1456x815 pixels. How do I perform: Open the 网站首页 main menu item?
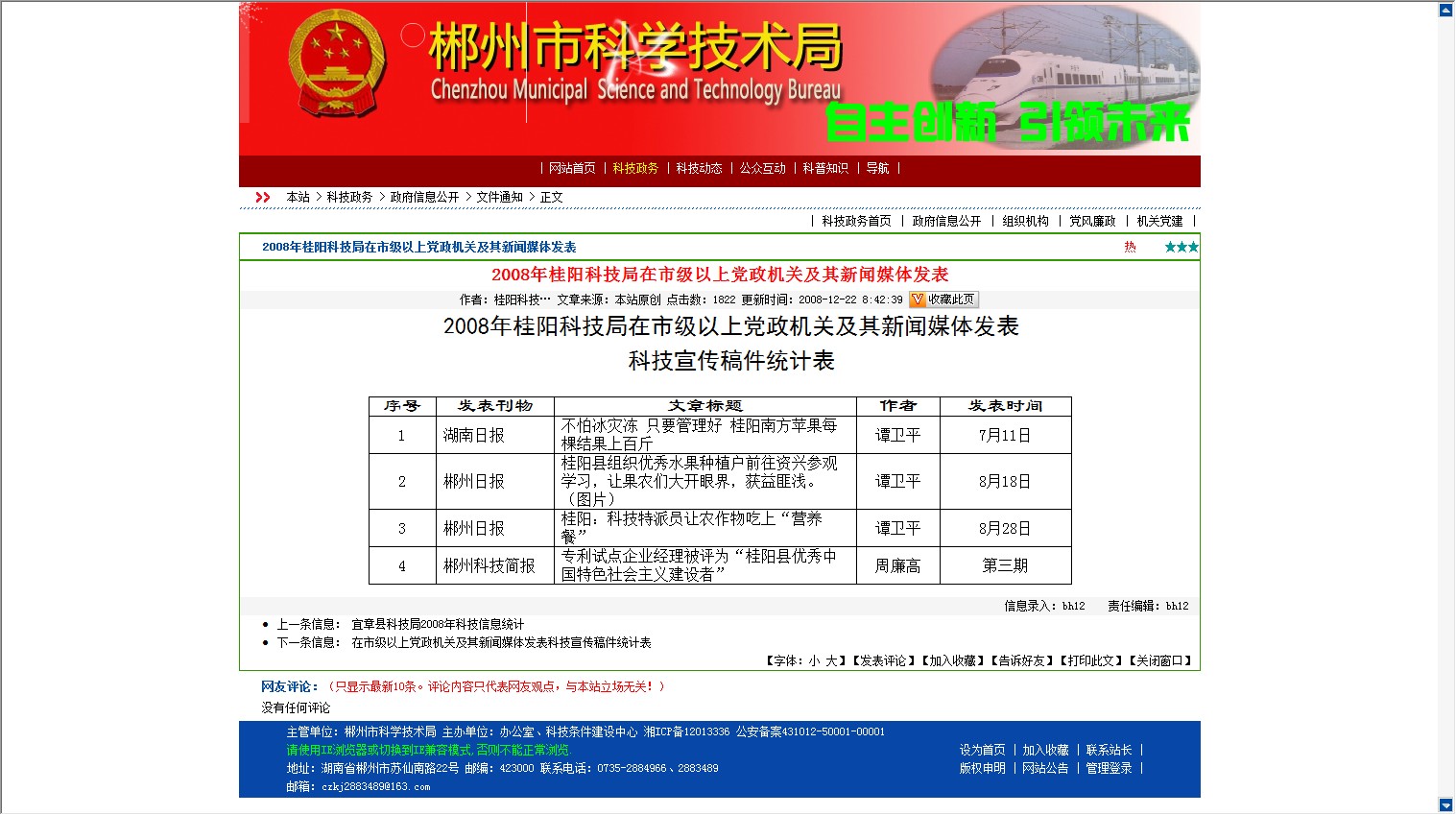click(x=572, y=168)
